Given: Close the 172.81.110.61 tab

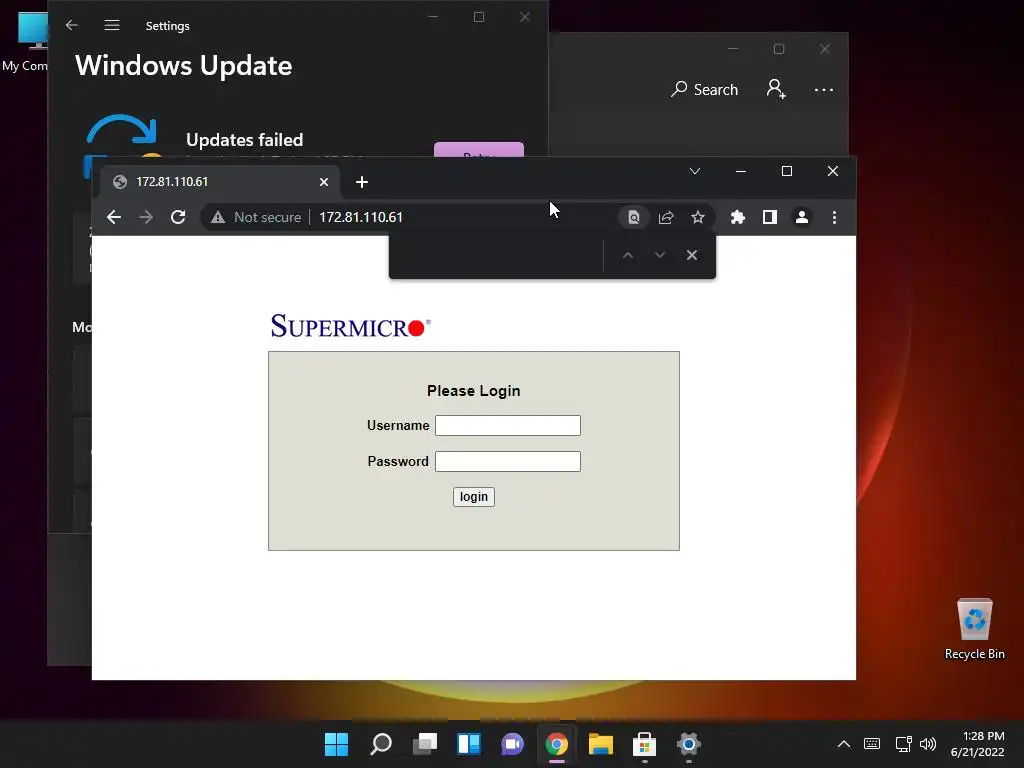Looking at the screenshot, I should [x=324, y=182].
